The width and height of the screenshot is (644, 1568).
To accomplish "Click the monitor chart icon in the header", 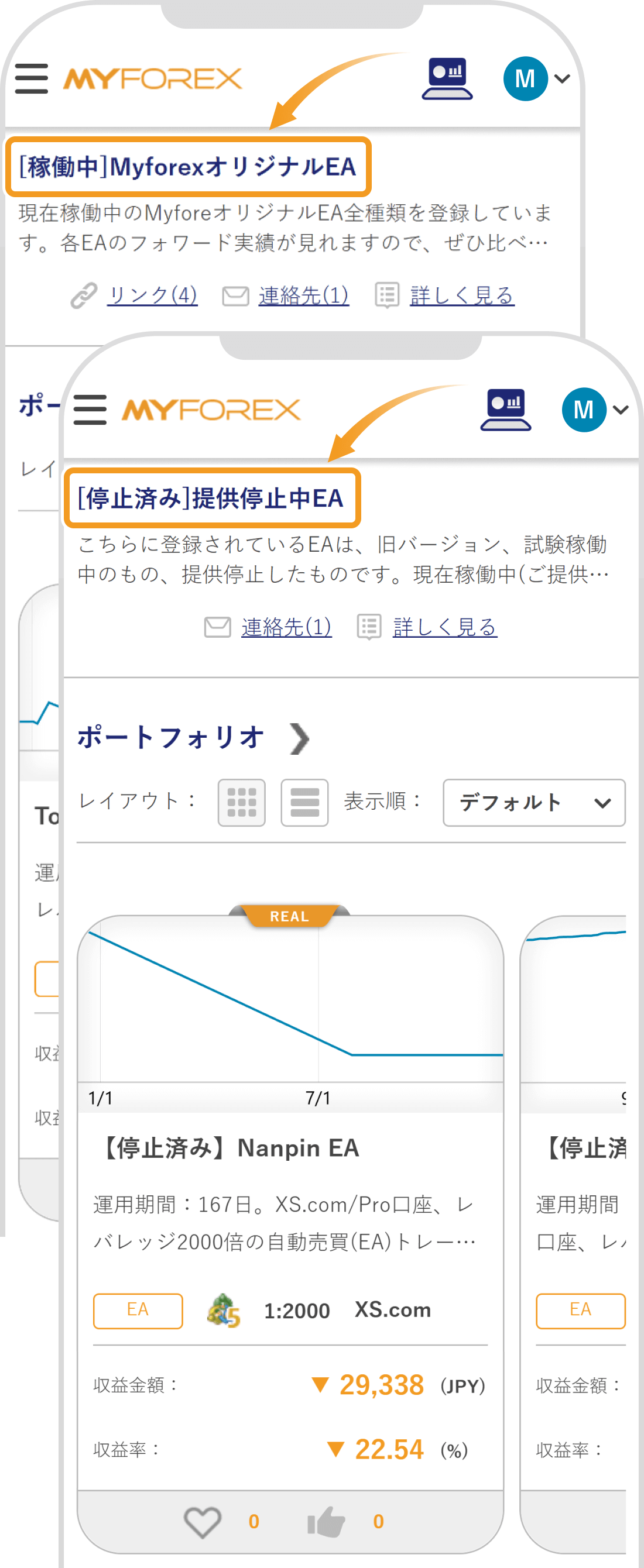I will [506, 409].
